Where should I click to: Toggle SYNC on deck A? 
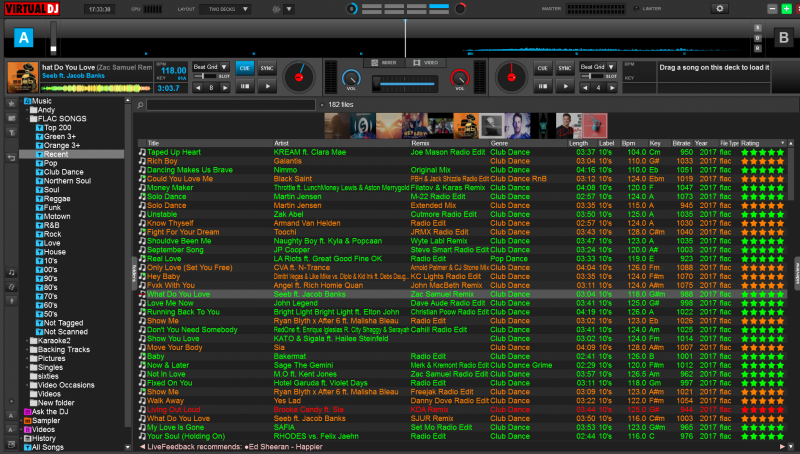pos(267,68)
